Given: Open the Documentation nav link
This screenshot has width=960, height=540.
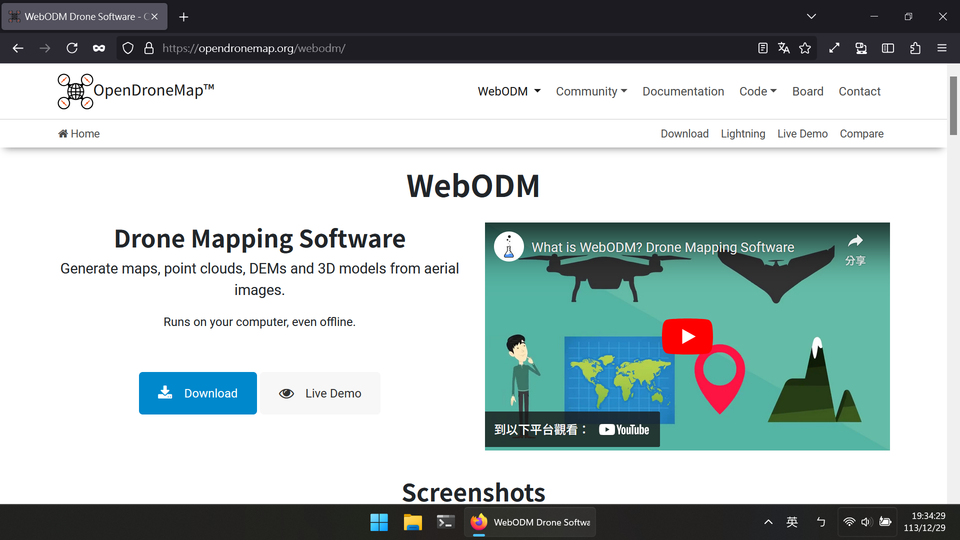Looking at the screenshot, I should tap(683, 91).
